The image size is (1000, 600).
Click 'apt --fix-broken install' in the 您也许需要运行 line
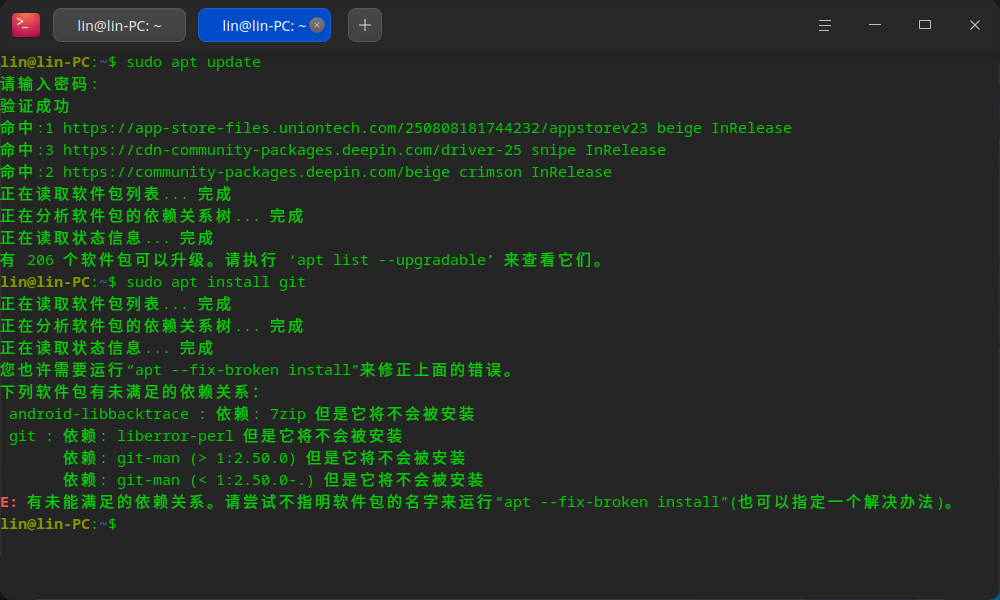(243, 370)
